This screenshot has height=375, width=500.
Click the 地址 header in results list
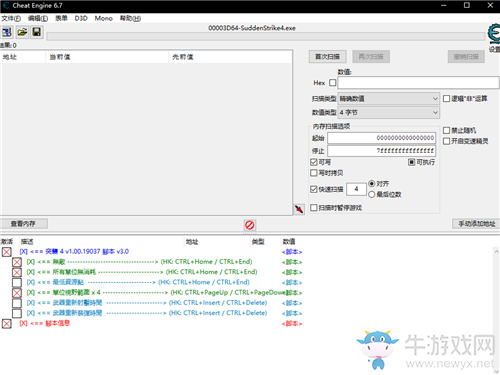[23, 57]
